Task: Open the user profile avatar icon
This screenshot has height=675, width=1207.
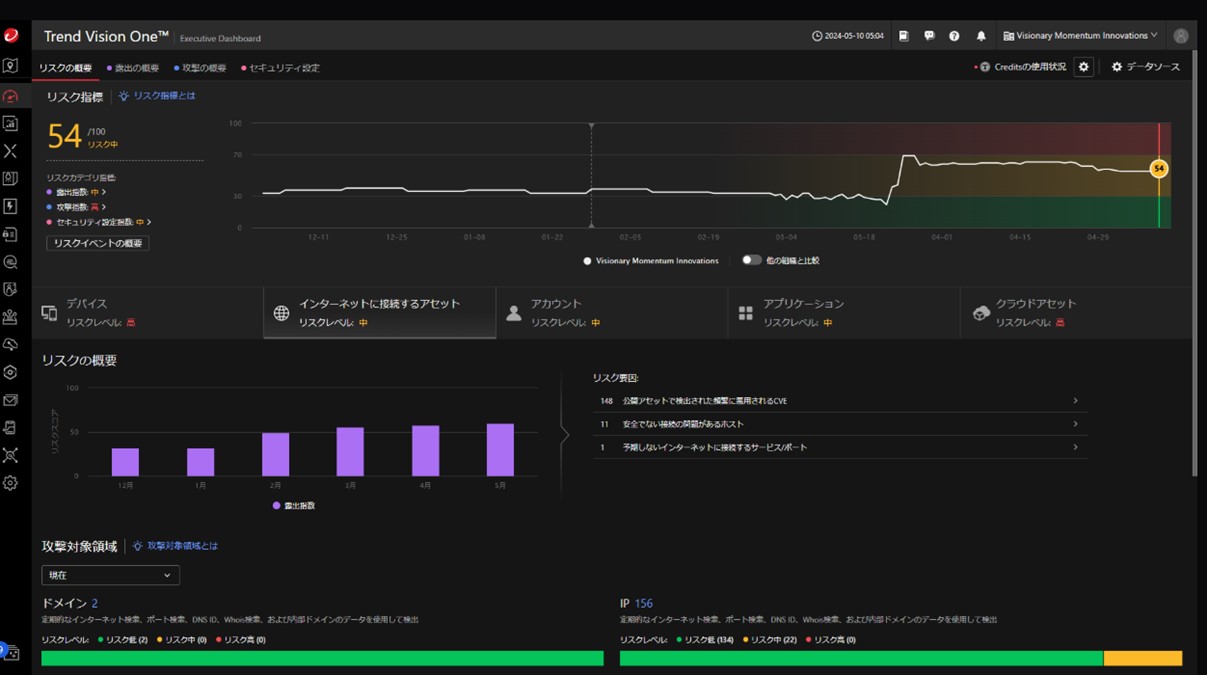Action: (x=1180, y=36)
